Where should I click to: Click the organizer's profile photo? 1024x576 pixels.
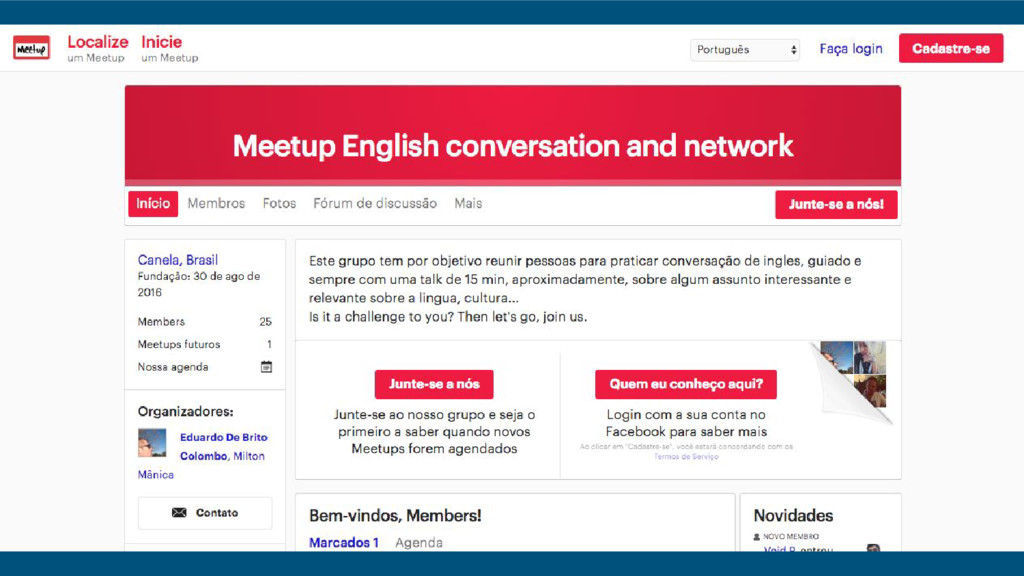point(152,442)
